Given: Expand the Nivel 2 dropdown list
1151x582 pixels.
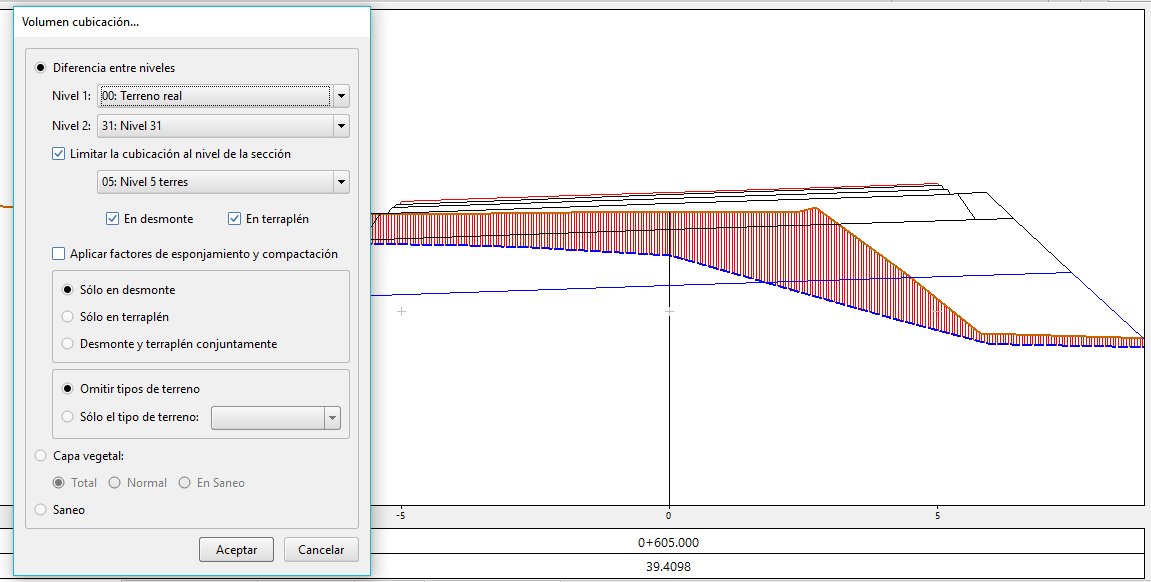Looking at the screenshot, I should (341, 126).
